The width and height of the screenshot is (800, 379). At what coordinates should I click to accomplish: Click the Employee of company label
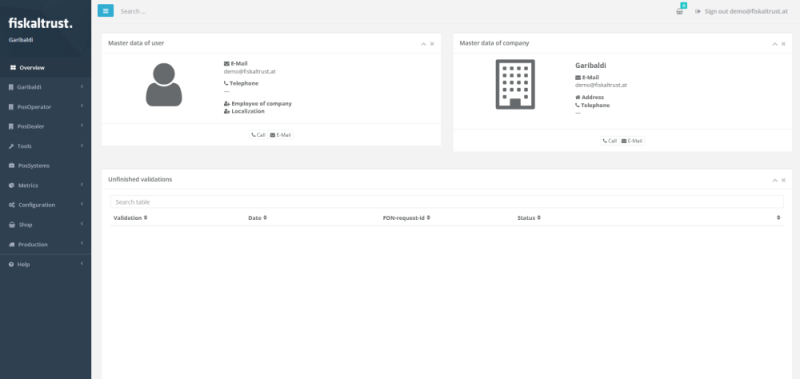(261, 104)
